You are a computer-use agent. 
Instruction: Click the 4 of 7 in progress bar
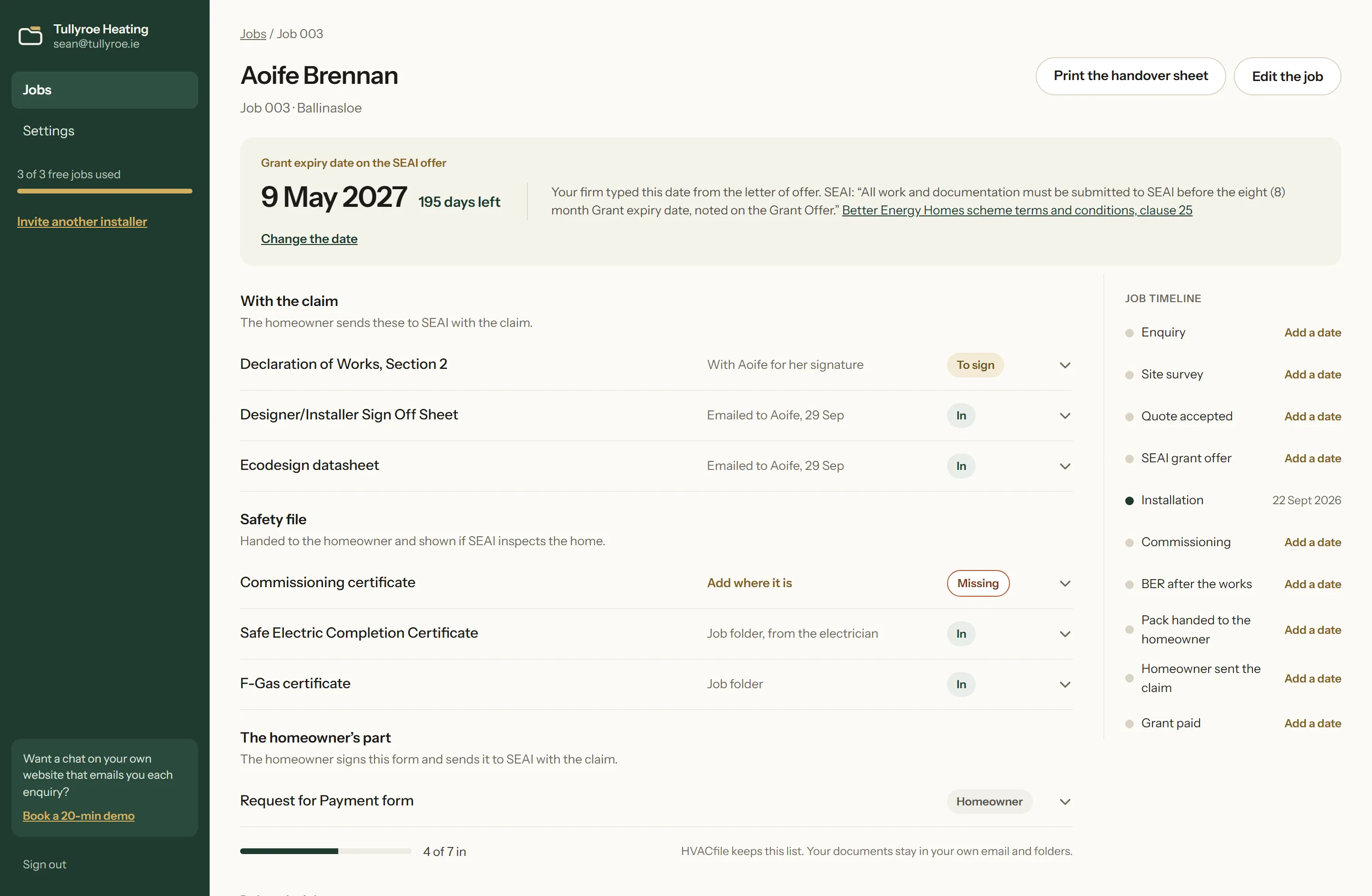[x=325, y=851]
